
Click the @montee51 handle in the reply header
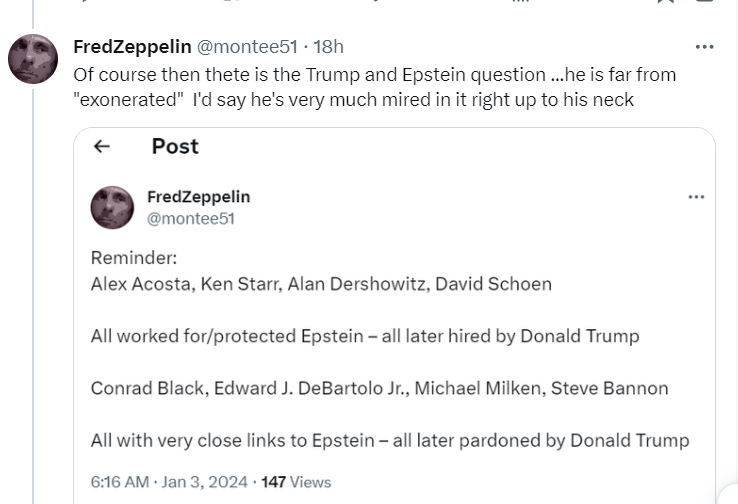(246, 47)
